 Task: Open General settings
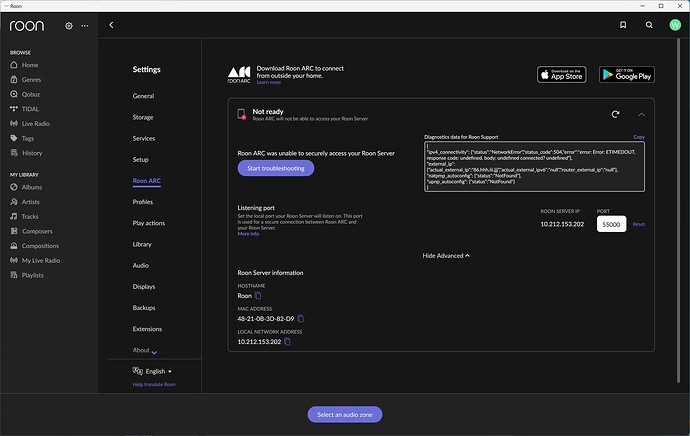pyautogui.click(x=143, y=96)
